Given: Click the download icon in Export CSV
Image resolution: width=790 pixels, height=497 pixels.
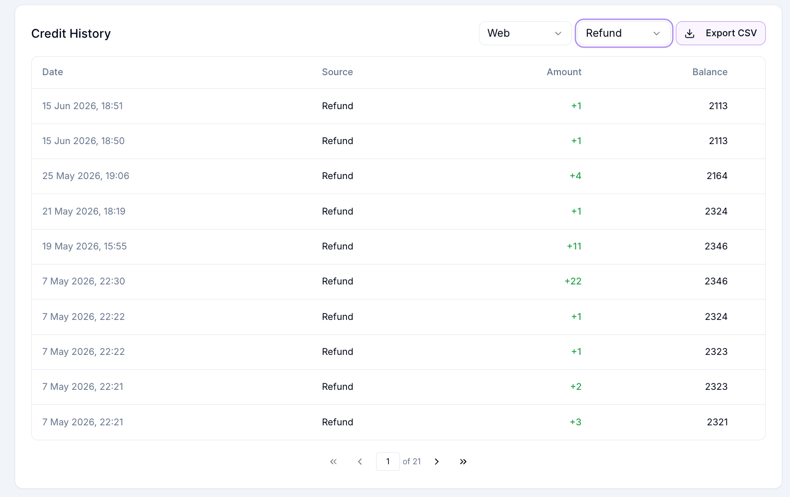Looking at the screenshot, I should [x=690, y=33].
